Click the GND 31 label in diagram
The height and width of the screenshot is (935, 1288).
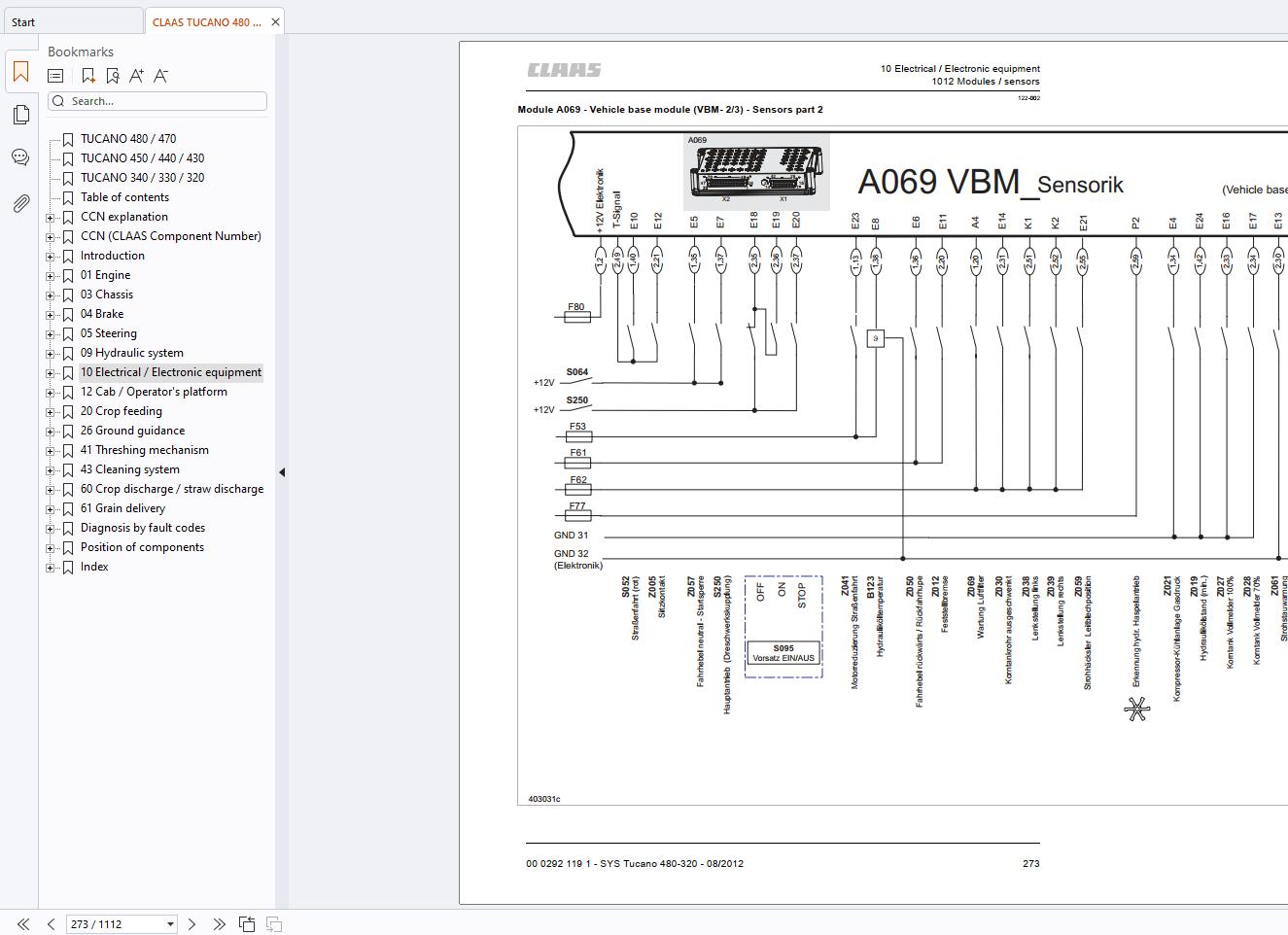pos(571,536)
